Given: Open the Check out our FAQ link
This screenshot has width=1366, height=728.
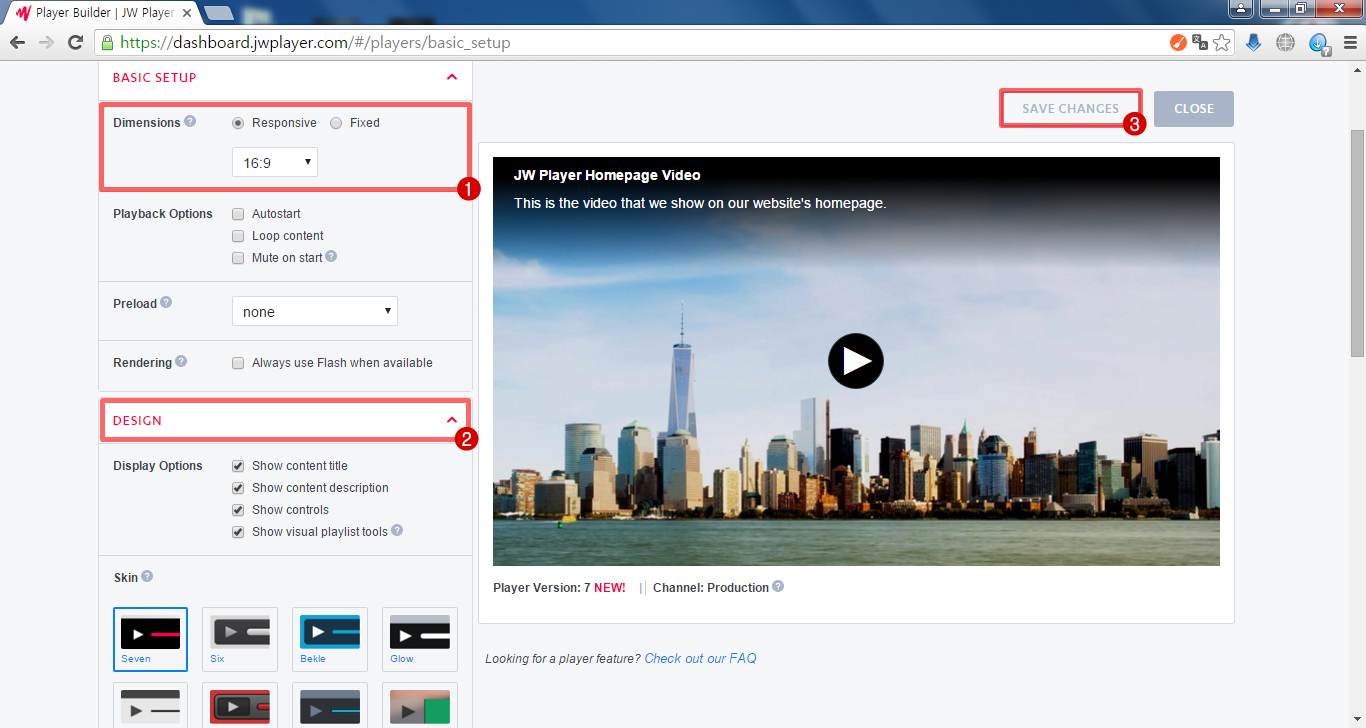Looking at the screenshot, I should point(700,658).
